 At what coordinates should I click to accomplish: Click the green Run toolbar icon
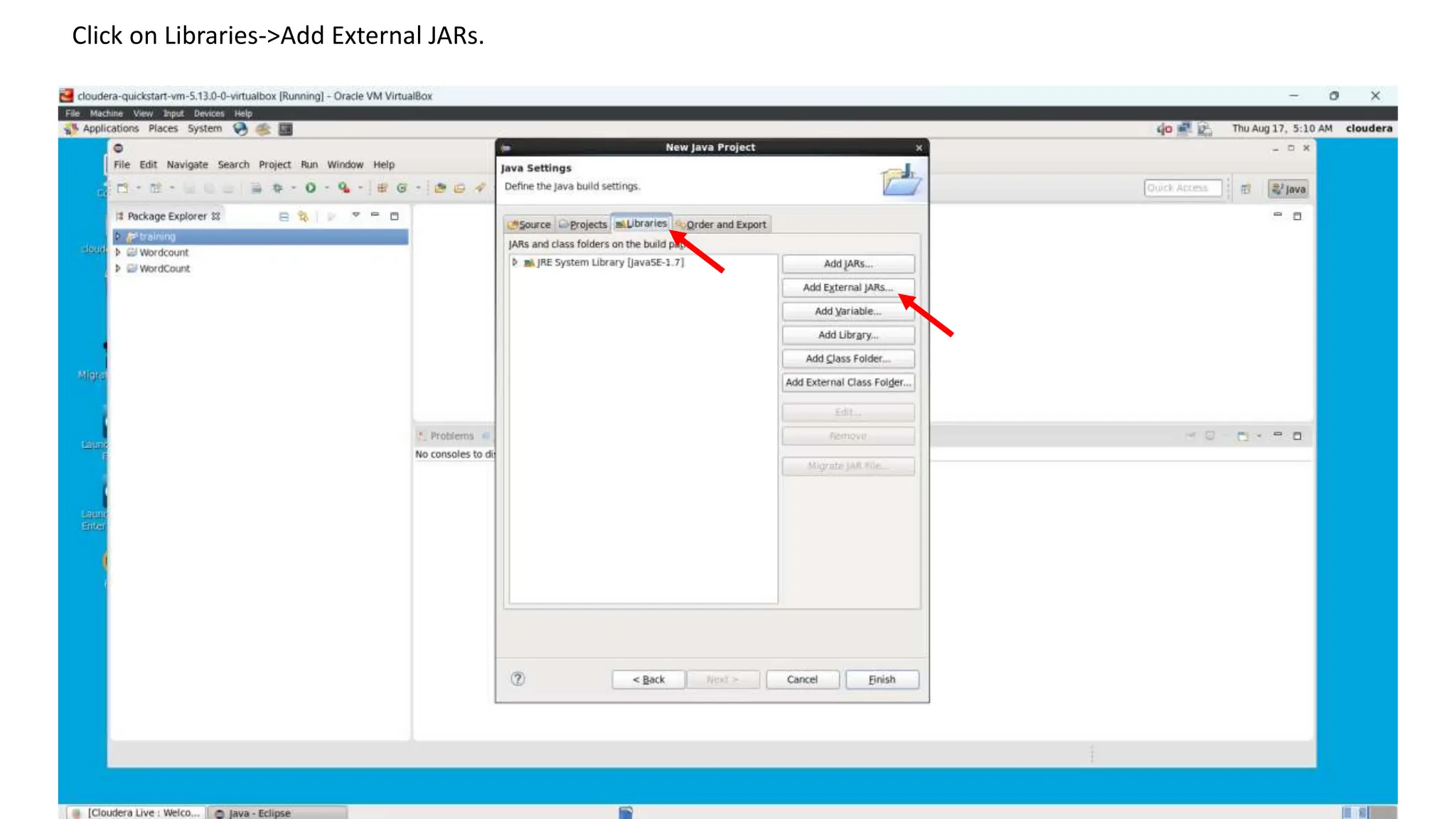point(311,188)
